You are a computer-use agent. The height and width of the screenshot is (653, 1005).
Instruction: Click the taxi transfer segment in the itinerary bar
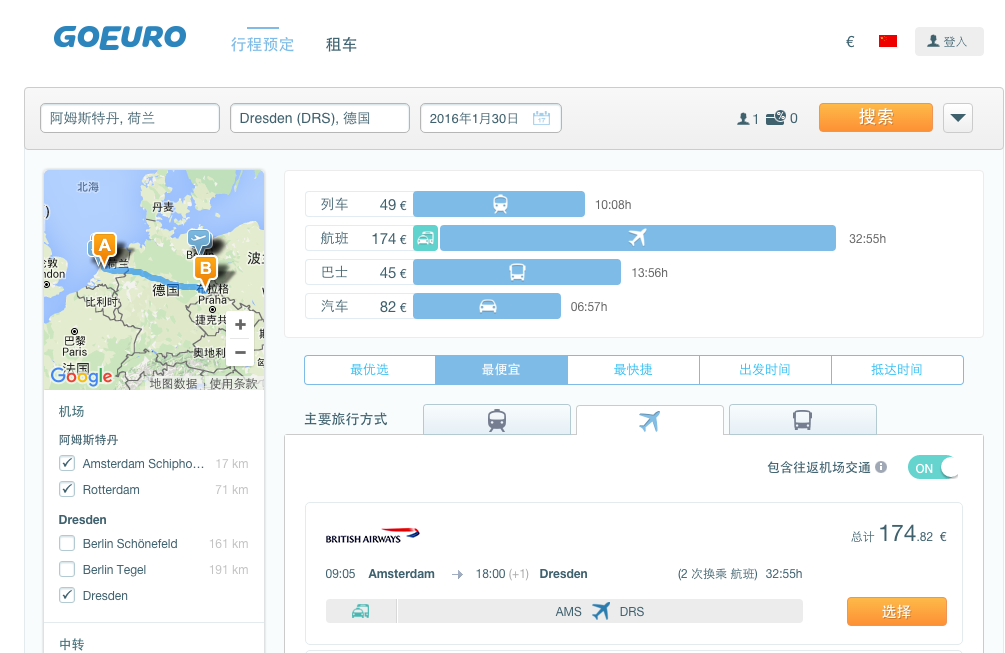click(361, 611)
